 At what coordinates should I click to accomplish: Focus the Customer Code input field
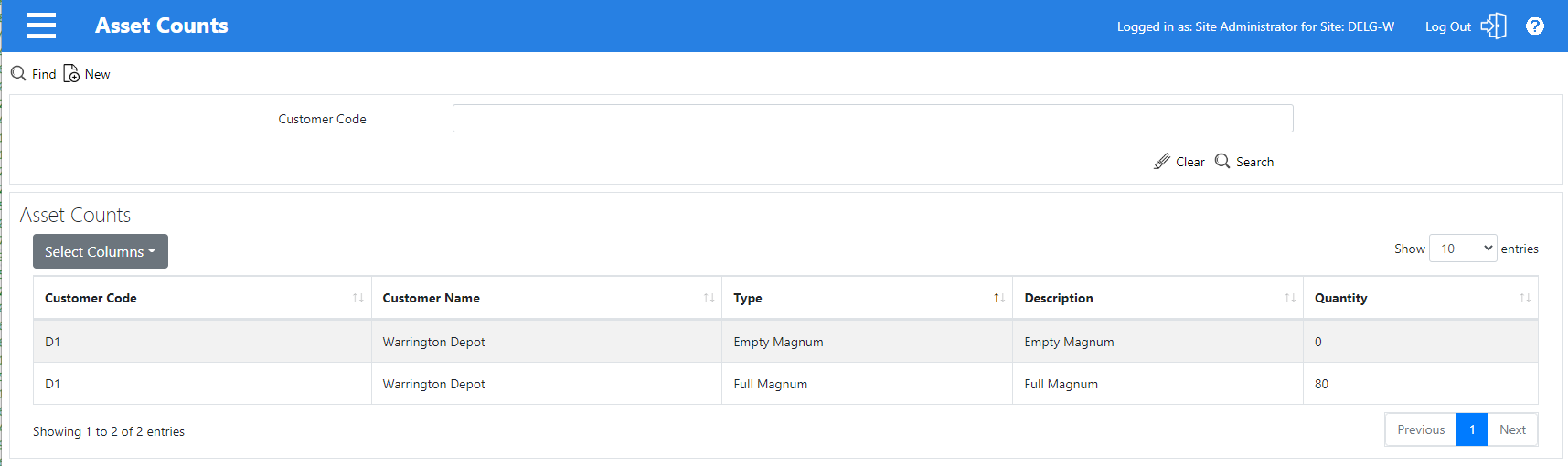[872, 119]
